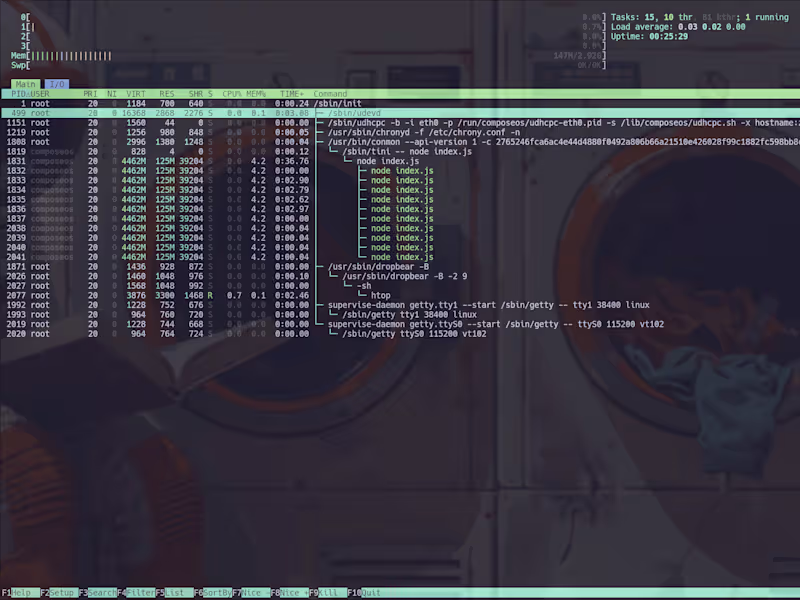
Task: Click CPU 0 usage meter
Action: click(x=313, y=17)
